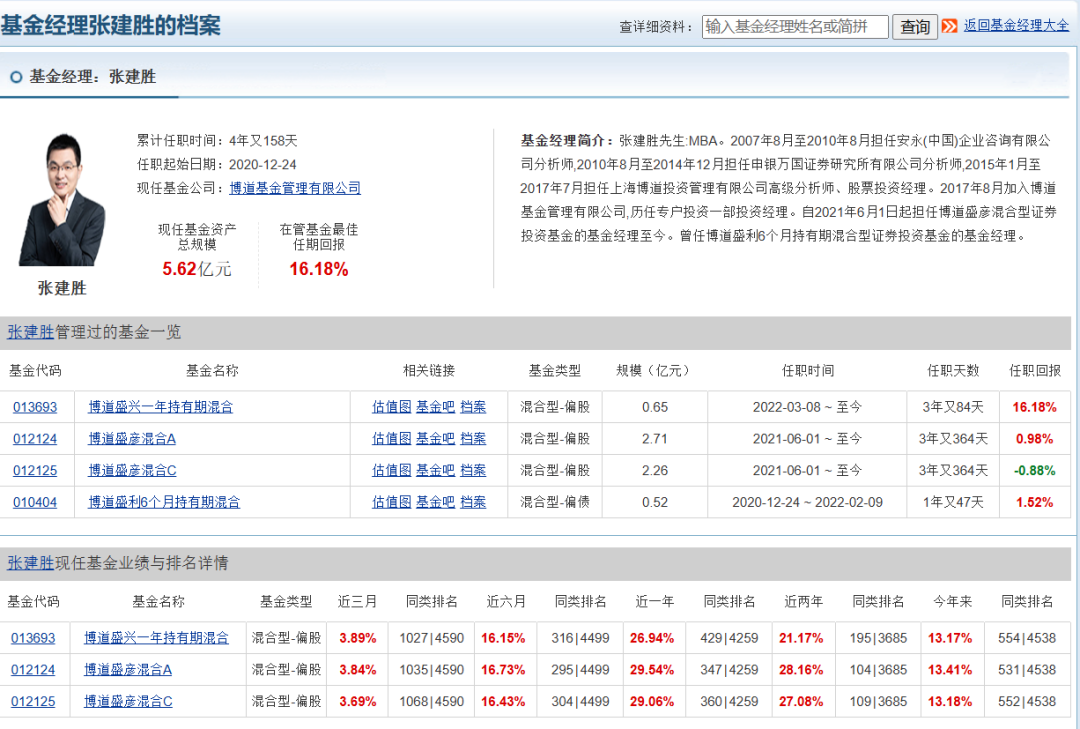Screen dimensions: 1080x729
Task: Open 基金吧 for fund 012124
Action: click(435, 439)
